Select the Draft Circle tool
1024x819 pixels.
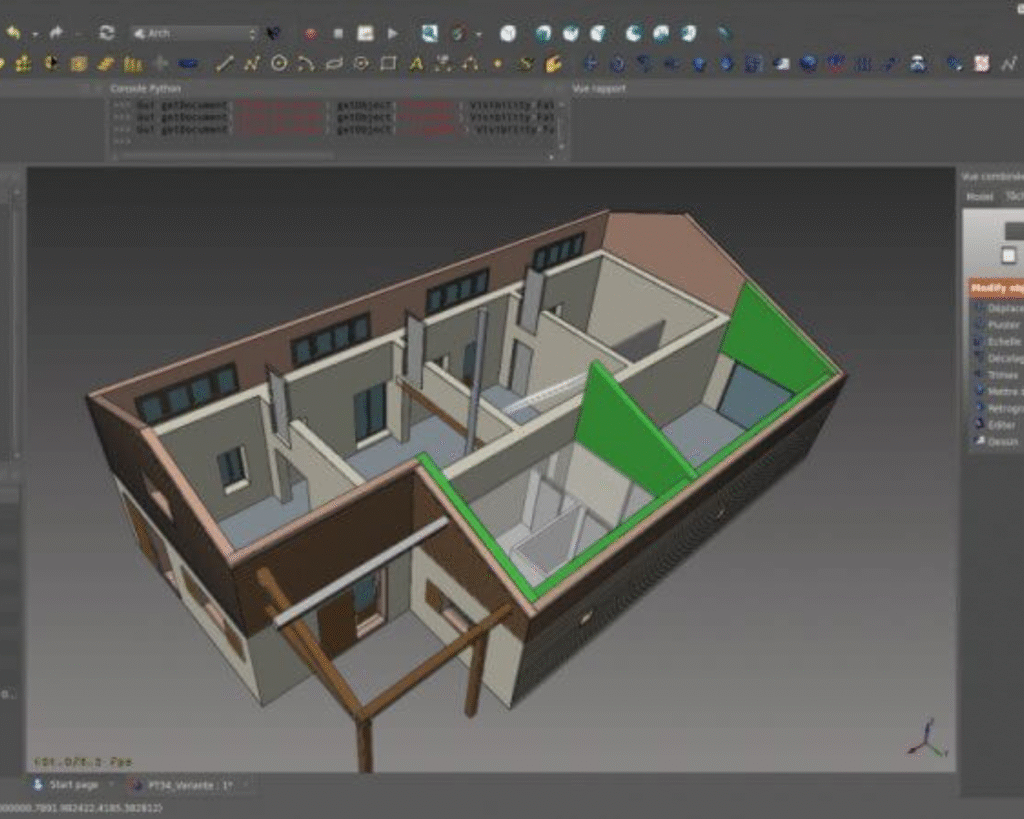point(279,64)
